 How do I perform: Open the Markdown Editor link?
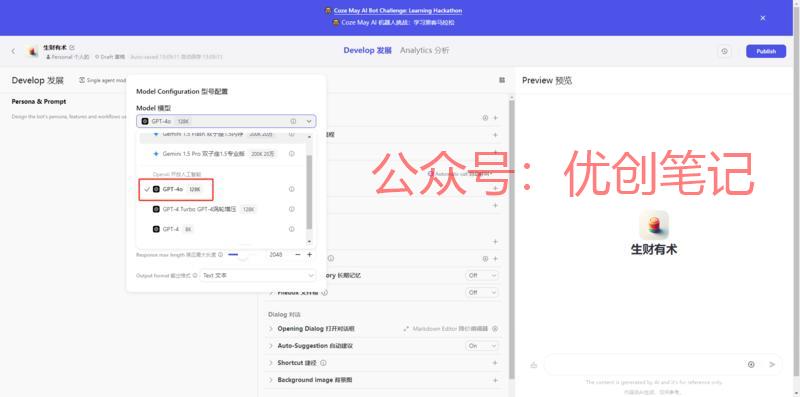tap(445, 329)
